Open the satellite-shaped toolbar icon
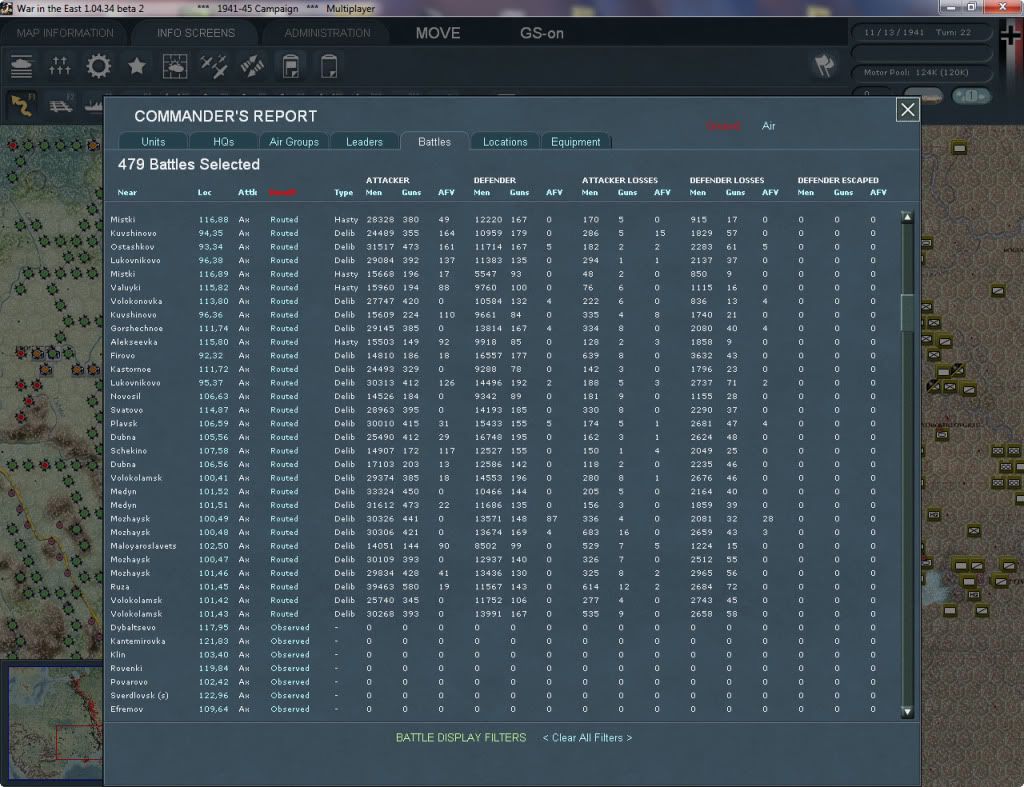 (252, 67)
